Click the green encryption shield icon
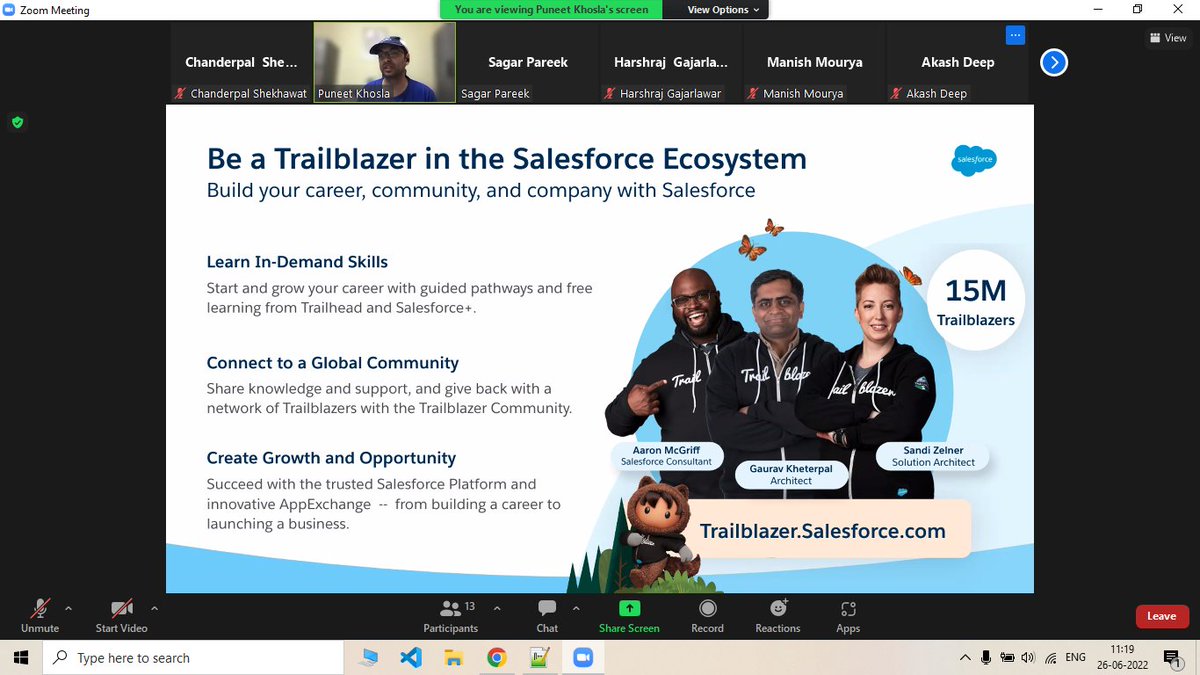1200x675 pixels. (17, 122)
